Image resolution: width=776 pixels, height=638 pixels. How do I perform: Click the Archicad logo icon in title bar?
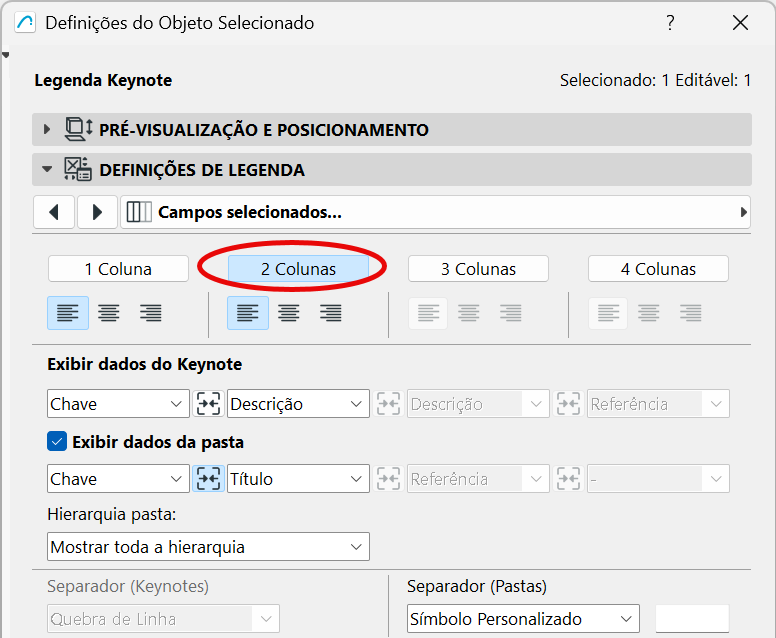point(25,23)
